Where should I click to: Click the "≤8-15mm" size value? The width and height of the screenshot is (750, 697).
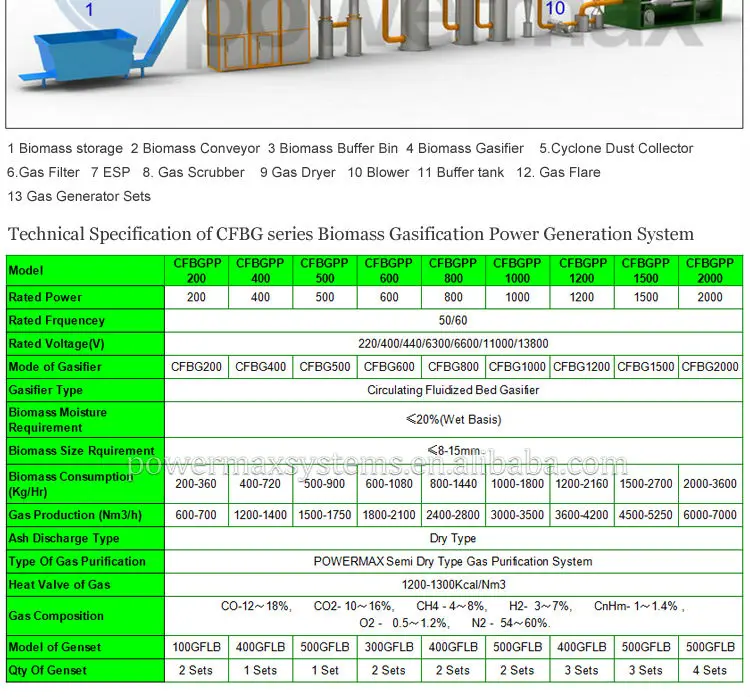(x=453, y=451)
